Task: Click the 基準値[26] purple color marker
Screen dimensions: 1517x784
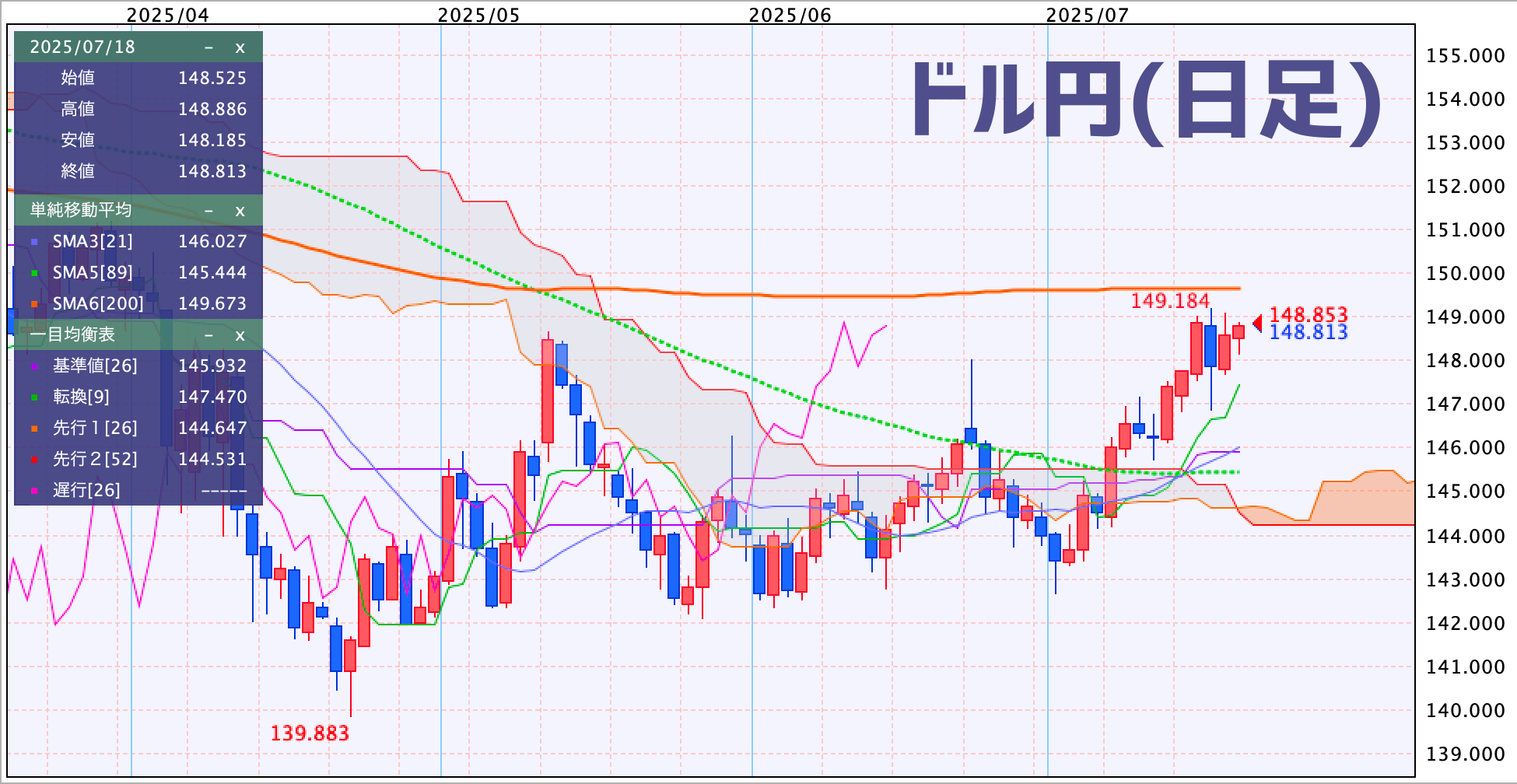Action: pyautogui.click(x=34, y=367)
